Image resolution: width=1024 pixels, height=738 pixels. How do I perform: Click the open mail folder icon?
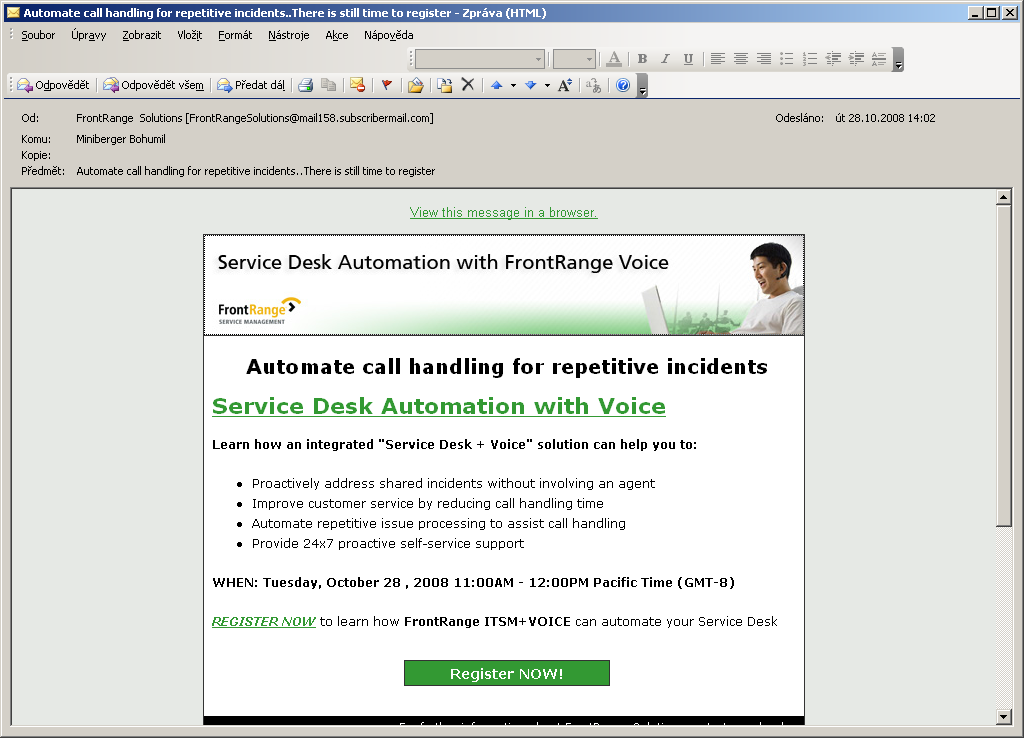[x=416, y=85]
